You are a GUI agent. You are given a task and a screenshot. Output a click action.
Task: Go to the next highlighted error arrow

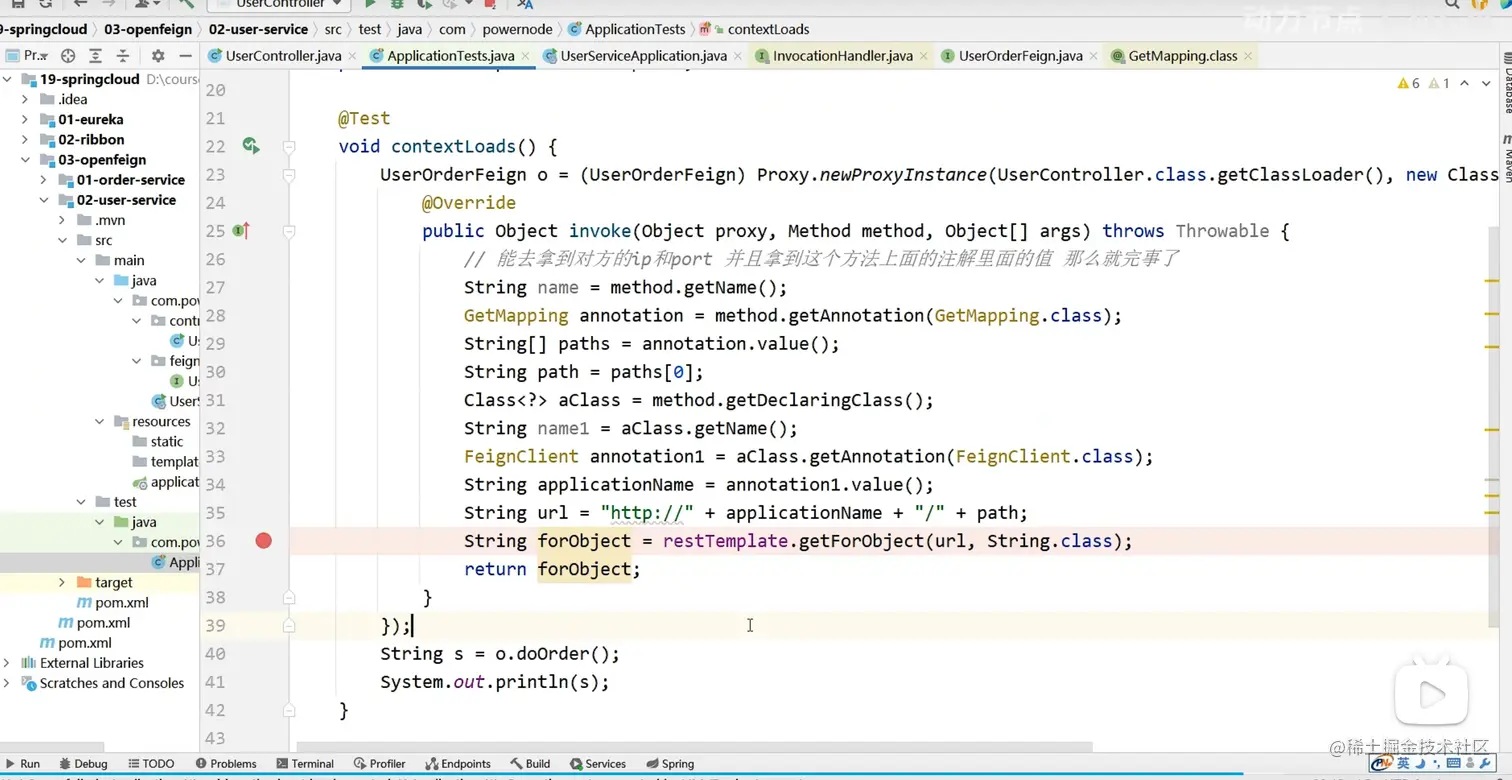pos(1487,83)
